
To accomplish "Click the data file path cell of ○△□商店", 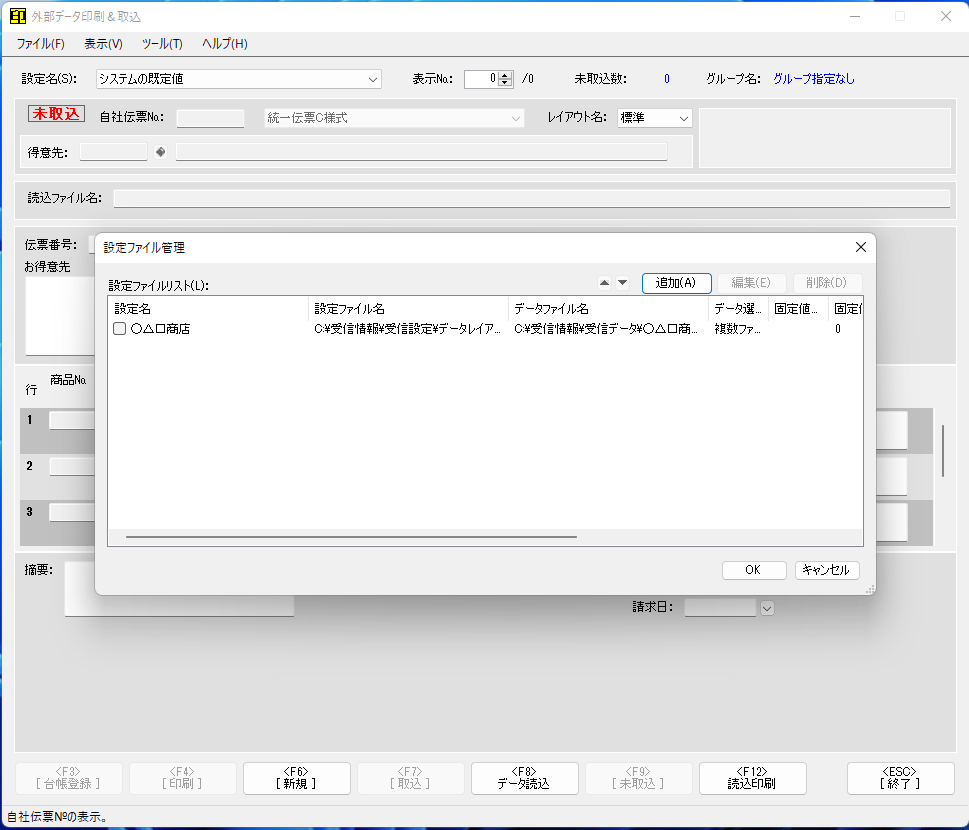I will [606, 329].
